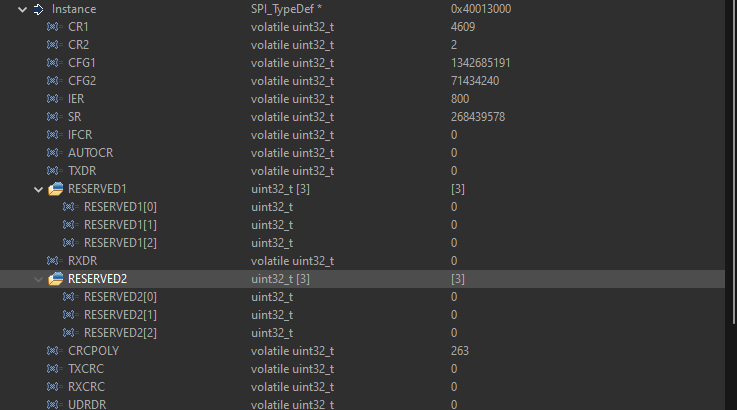The image size is (737, 410).
Task: Click the Instance address value 0x40013000
Action: (x=481, y=9)
